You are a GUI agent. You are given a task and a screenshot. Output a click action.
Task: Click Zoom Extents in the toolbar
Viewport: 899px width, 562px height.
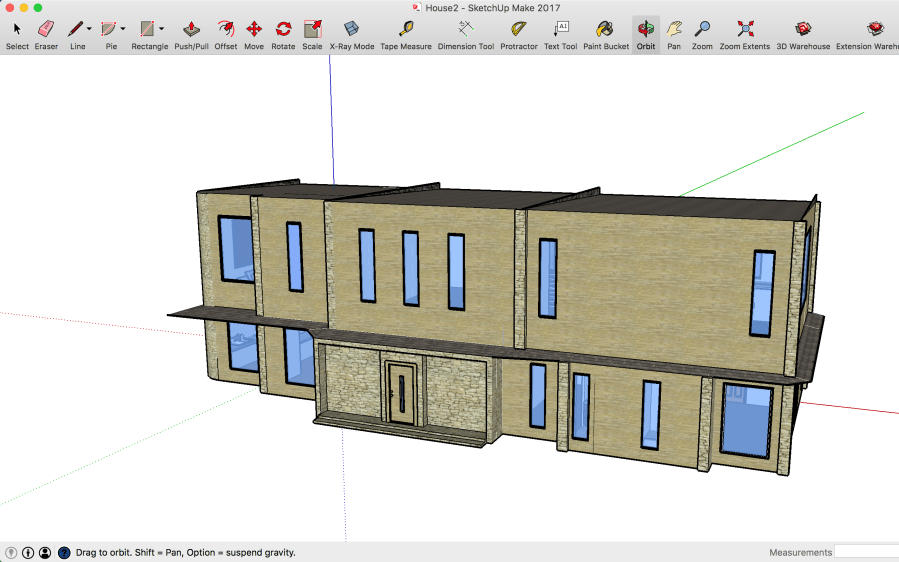pyautogui.click(x=745, y=30)
